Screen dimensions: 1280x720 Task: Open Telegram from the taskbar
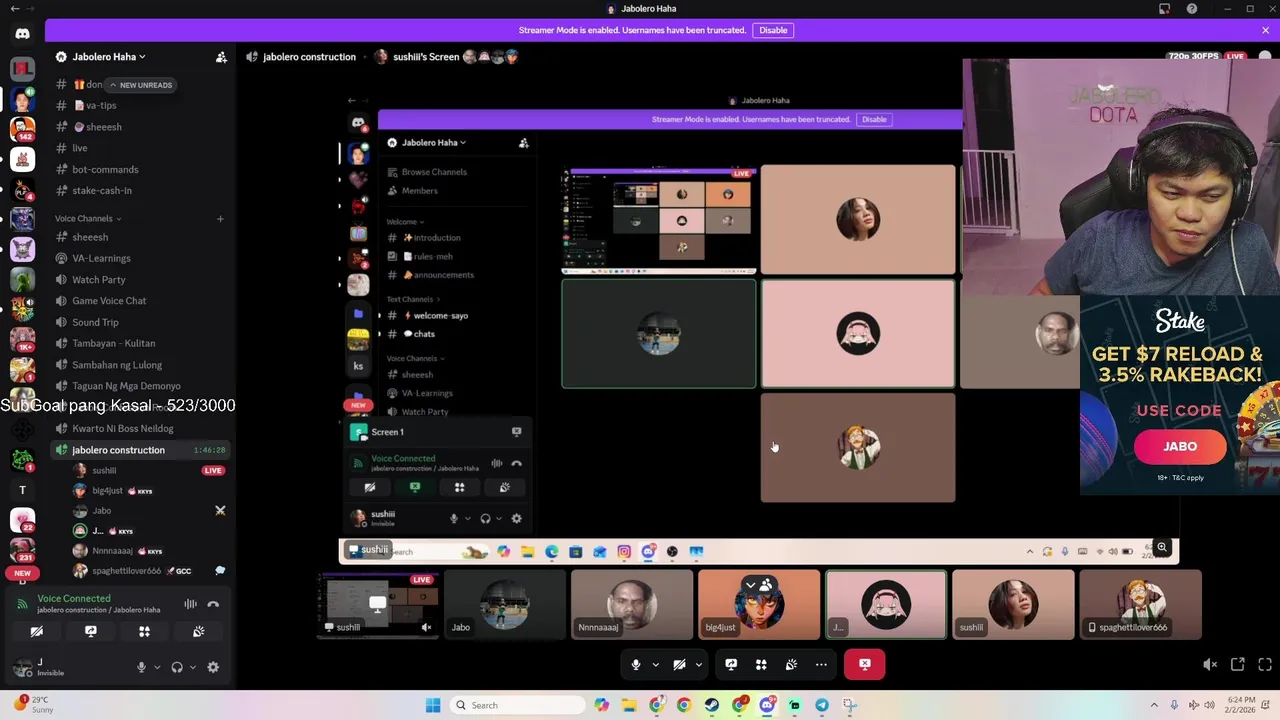[822, 705]
